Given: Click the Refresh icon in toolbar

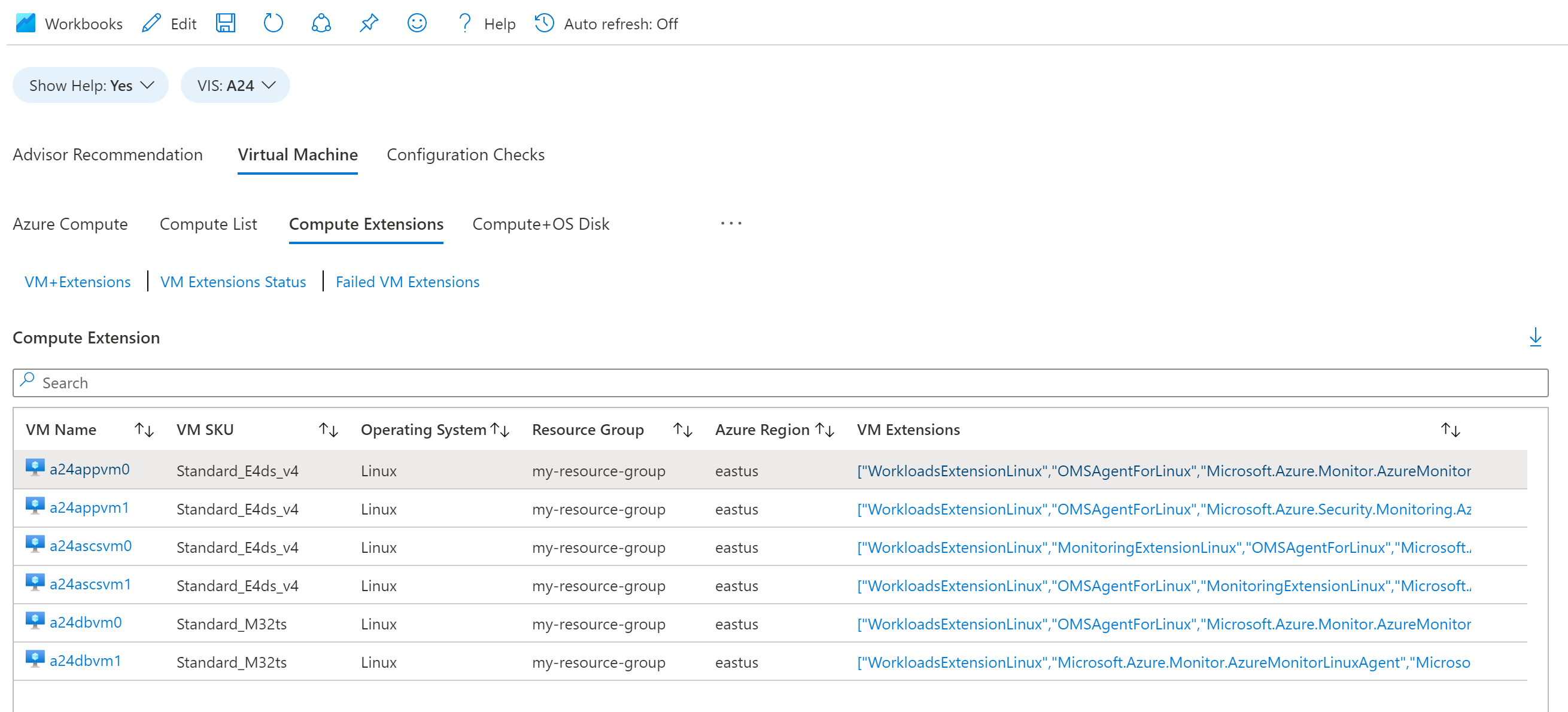Looking at the screenshot, I should click(x=273, y=23).
